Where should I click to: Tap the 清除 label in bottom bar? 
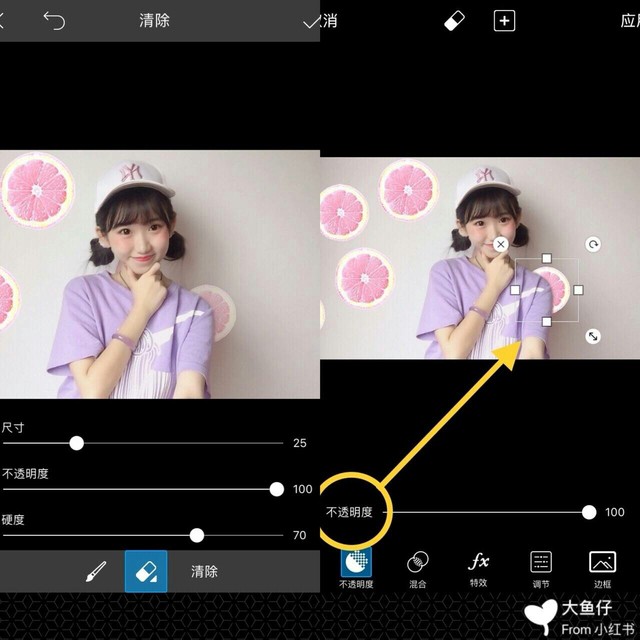[x=204, y=571]
